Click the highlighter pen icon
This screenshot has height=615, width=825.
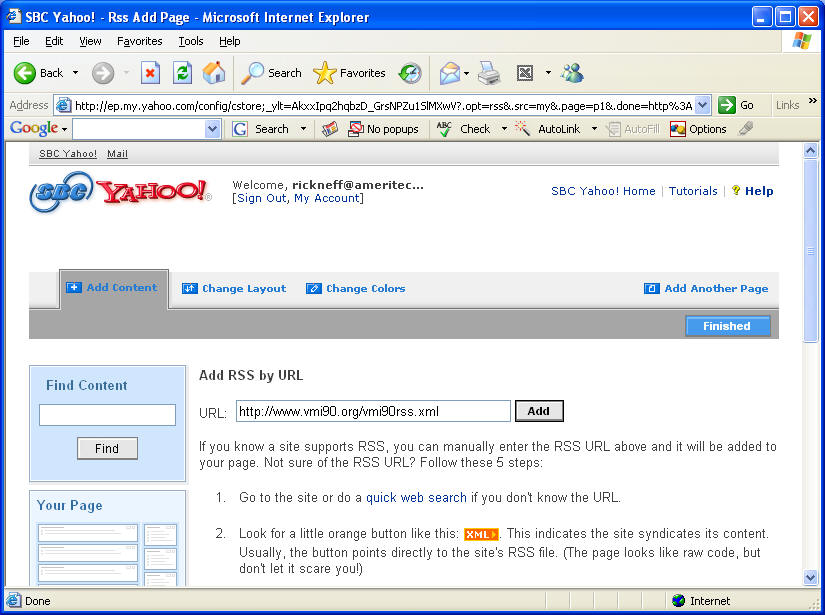pyautogui.click(x=746, y=128)
